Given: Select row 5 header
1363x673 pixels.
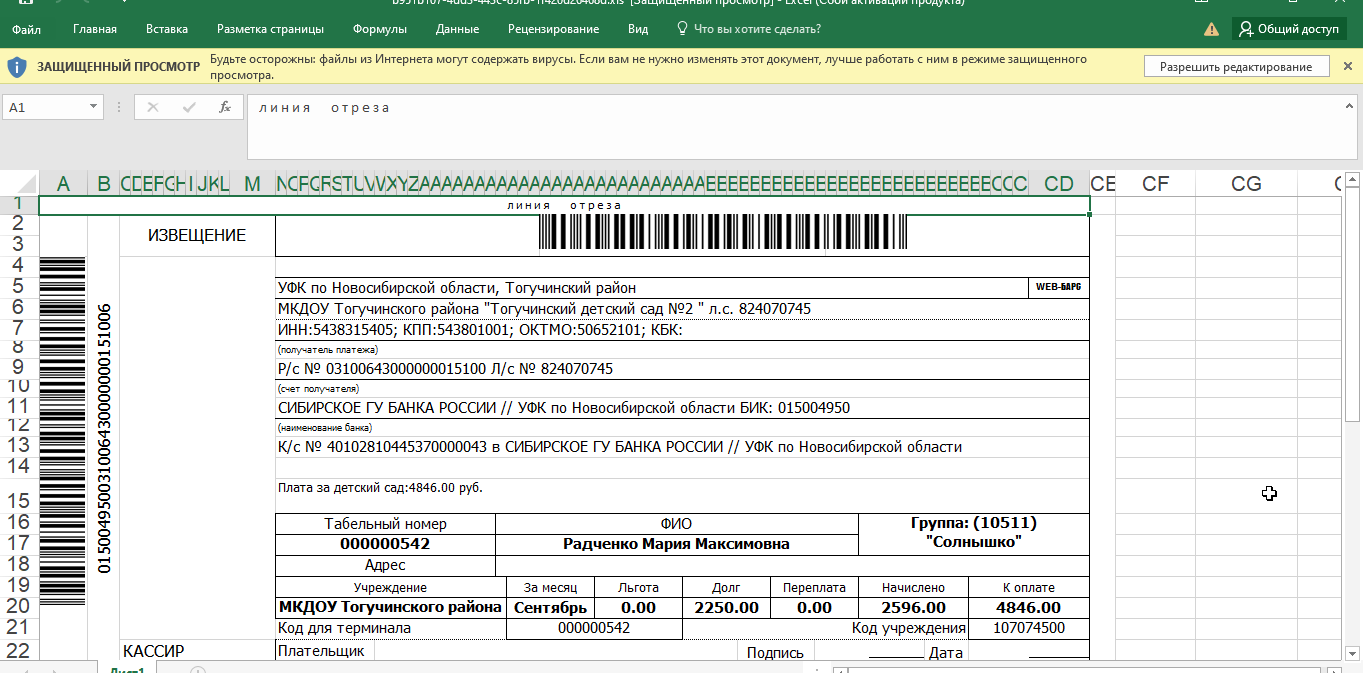Looking at the screenshot, I should tap(19, 287).
